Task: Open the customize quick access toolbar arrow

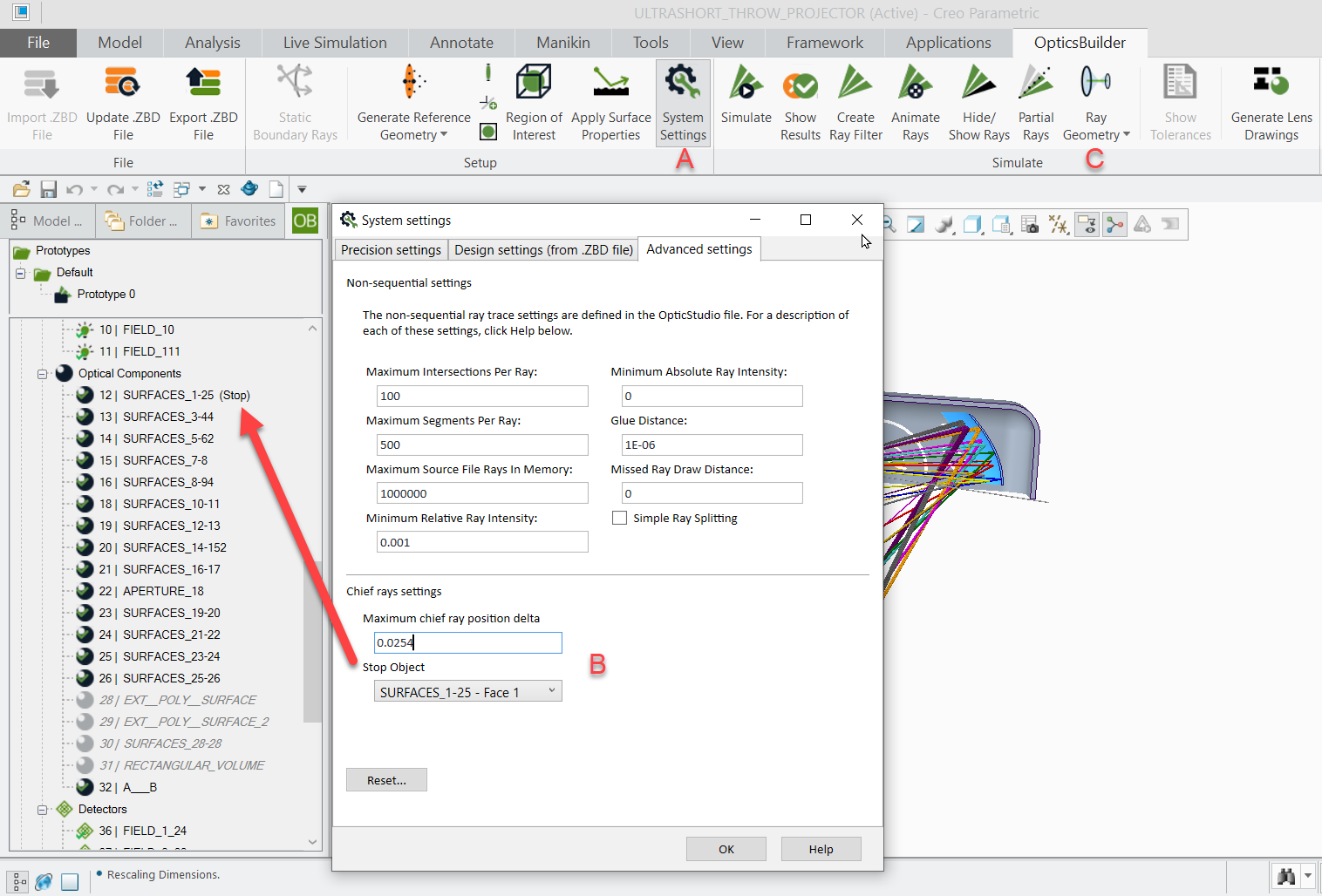Action: tap(303, 189)
